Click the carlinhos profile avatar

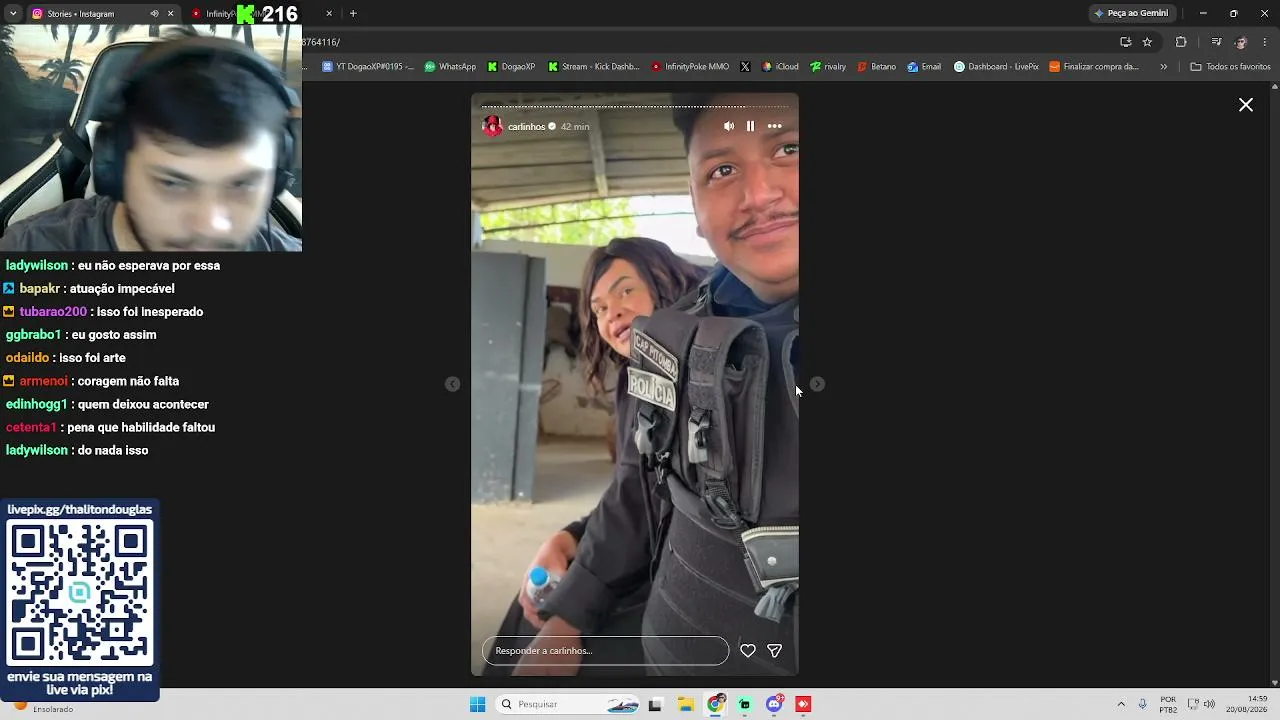coord(492,126)
